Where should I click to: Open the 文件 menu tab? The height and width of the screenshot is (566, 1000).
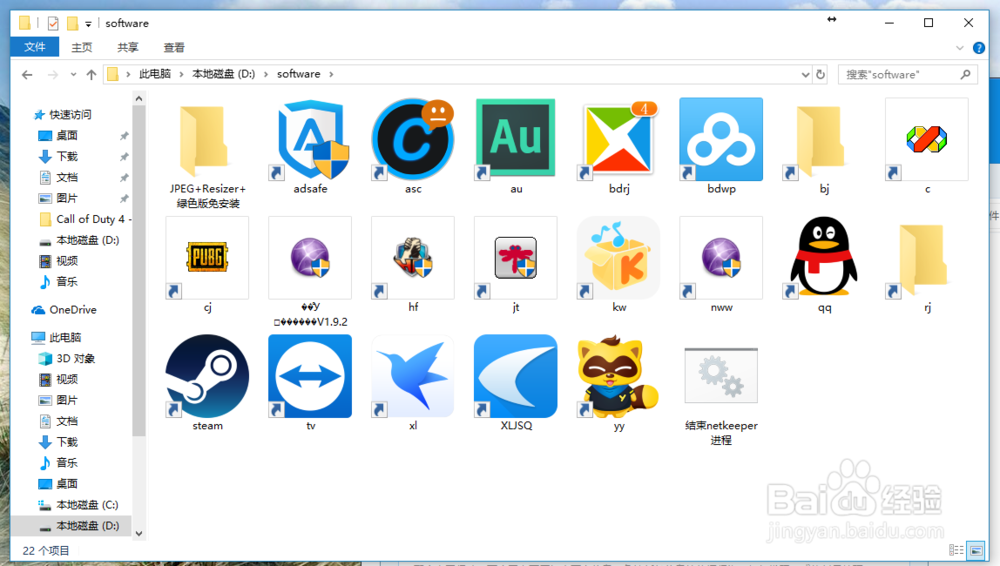click(34, 47)
